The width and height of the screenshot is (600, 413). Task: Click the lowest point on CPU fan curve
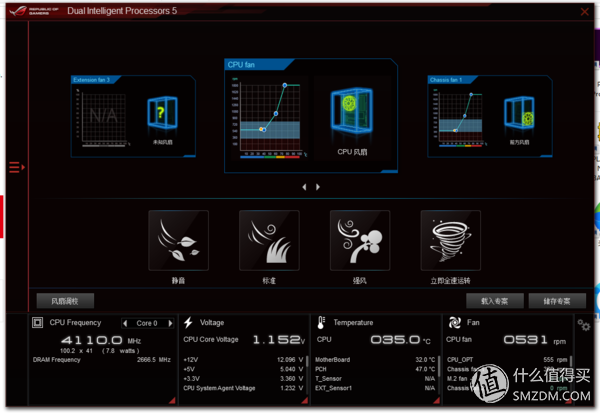tap(262, 129)
